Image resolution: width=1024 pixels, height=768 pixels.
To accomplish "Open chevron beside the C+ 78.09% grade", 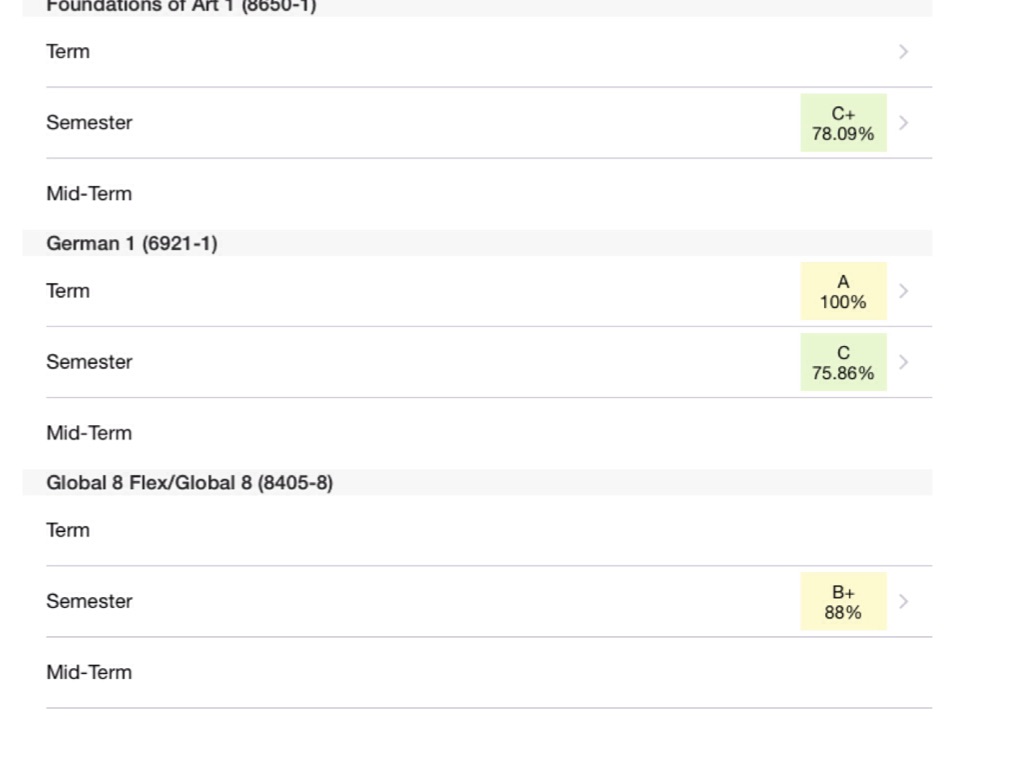I will tap(903, 123).
